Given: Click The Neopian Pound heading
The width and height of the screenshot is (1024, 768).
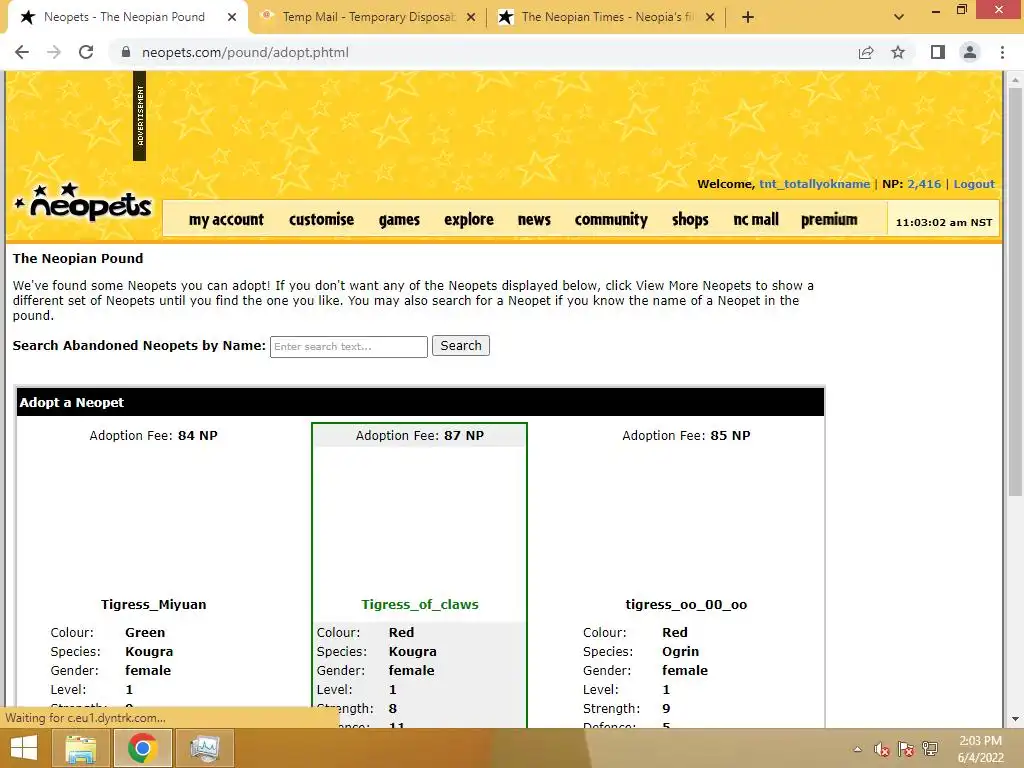Looking at the screenshot, I should 78,259.
